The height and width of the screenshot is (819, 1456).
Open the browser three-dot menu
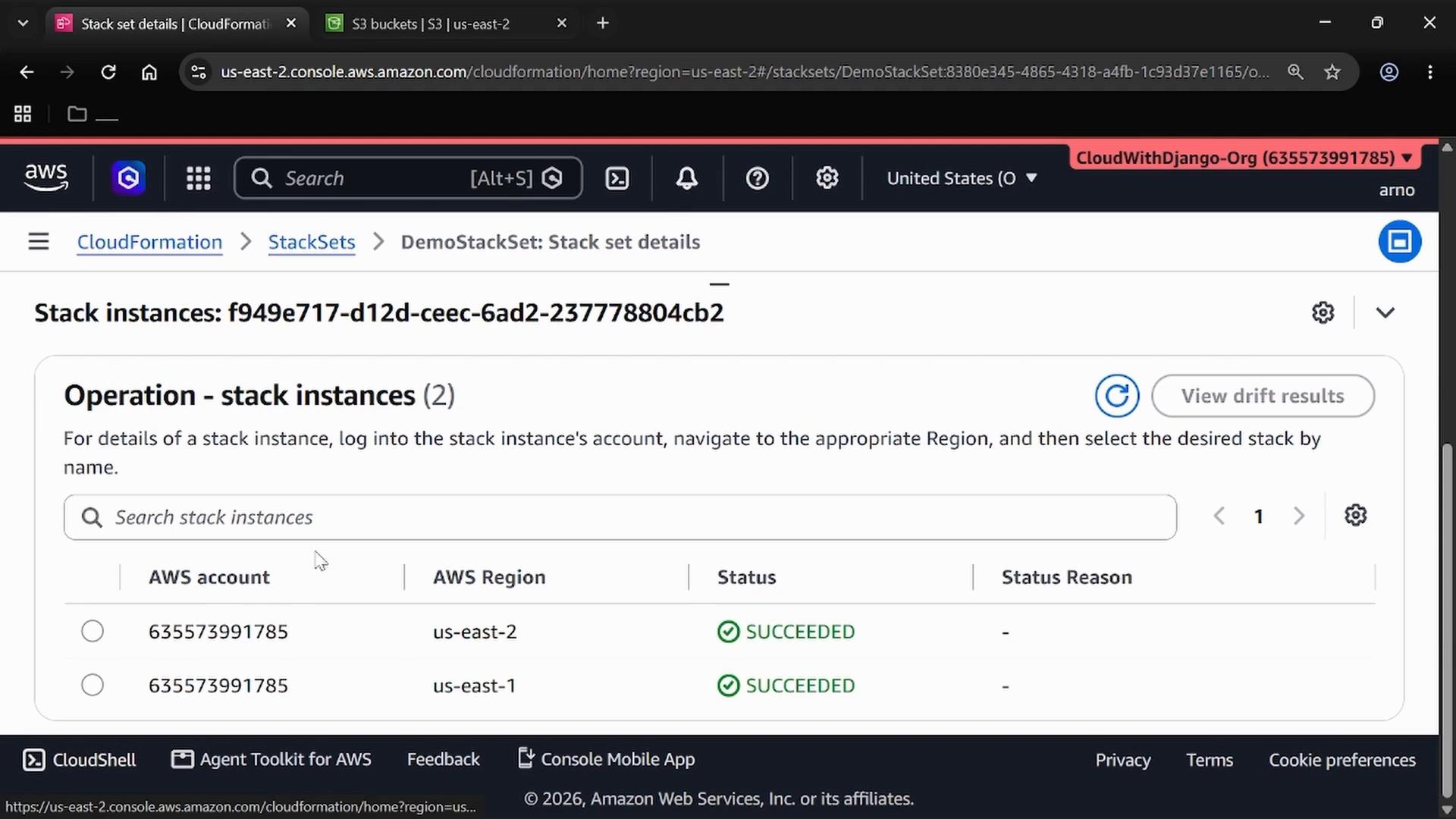(1430, 72)
